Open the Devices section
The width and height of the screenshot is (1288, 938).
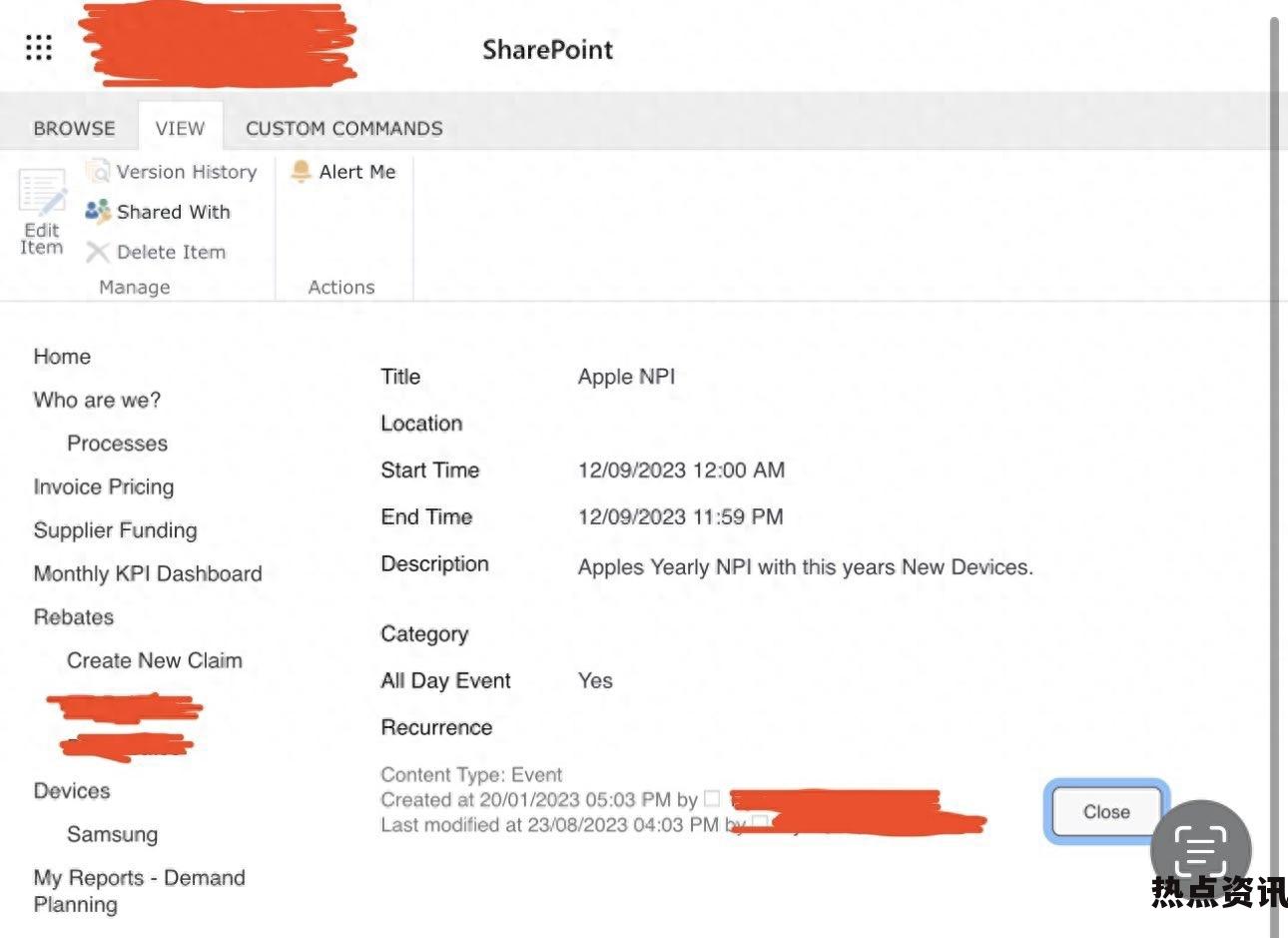(x=72, y=791)
